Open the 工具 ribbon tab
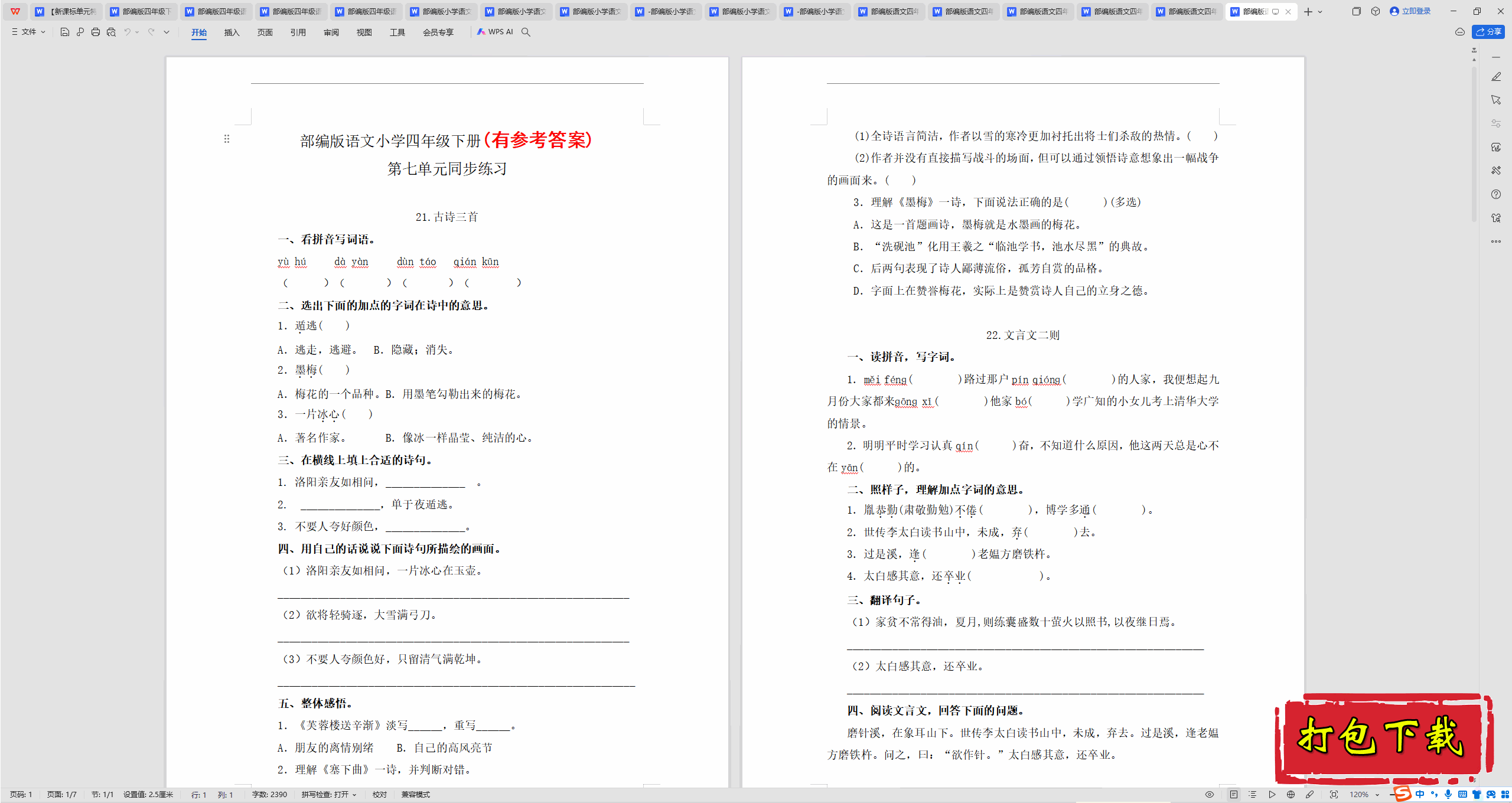Viewport: 1512px width, 803px height. coord(397,32)
